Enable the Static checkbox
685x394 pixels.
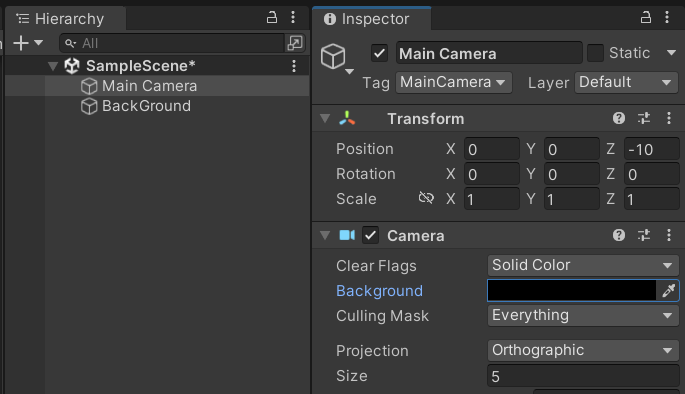click(x=595, y=53)
